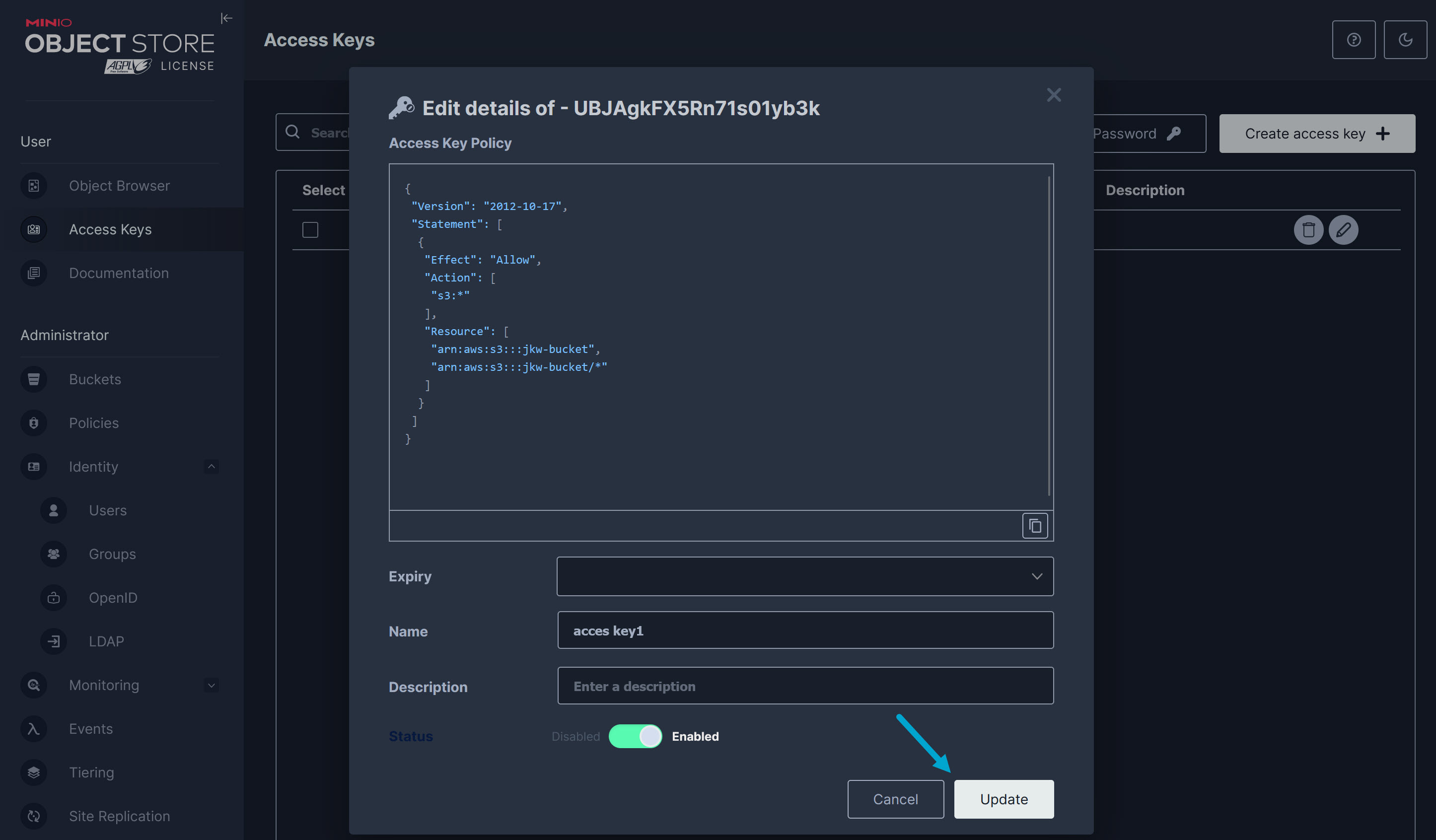Open the Buckets administrator section
The image size is (1436, 840).
click(95, 379)
